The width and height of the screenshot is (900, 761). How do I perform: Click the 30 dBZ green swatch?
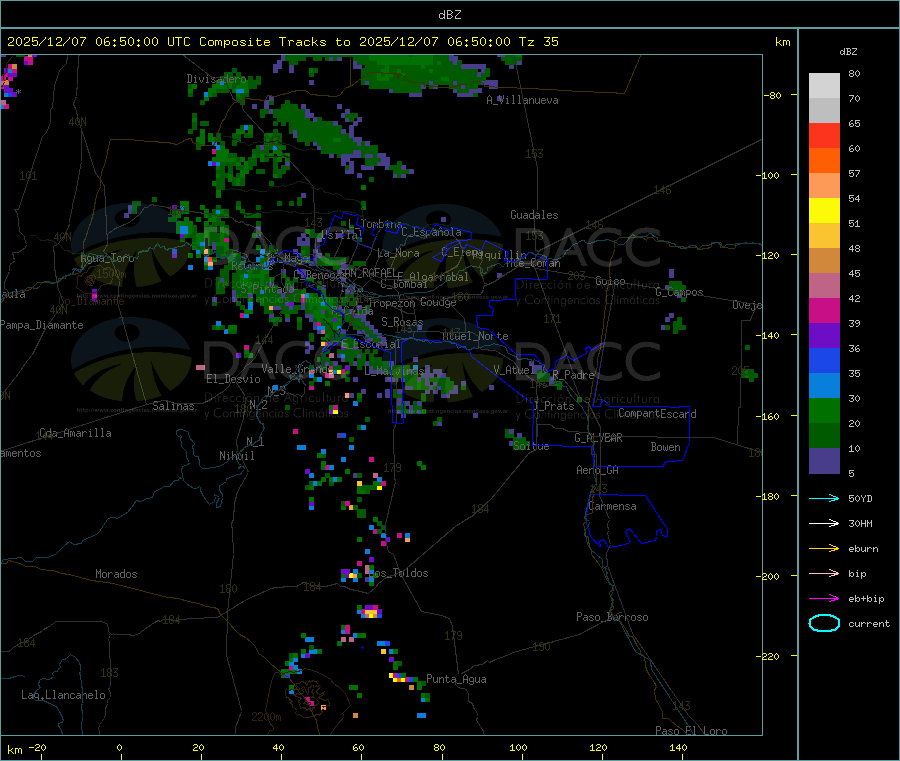pos(824,410)
